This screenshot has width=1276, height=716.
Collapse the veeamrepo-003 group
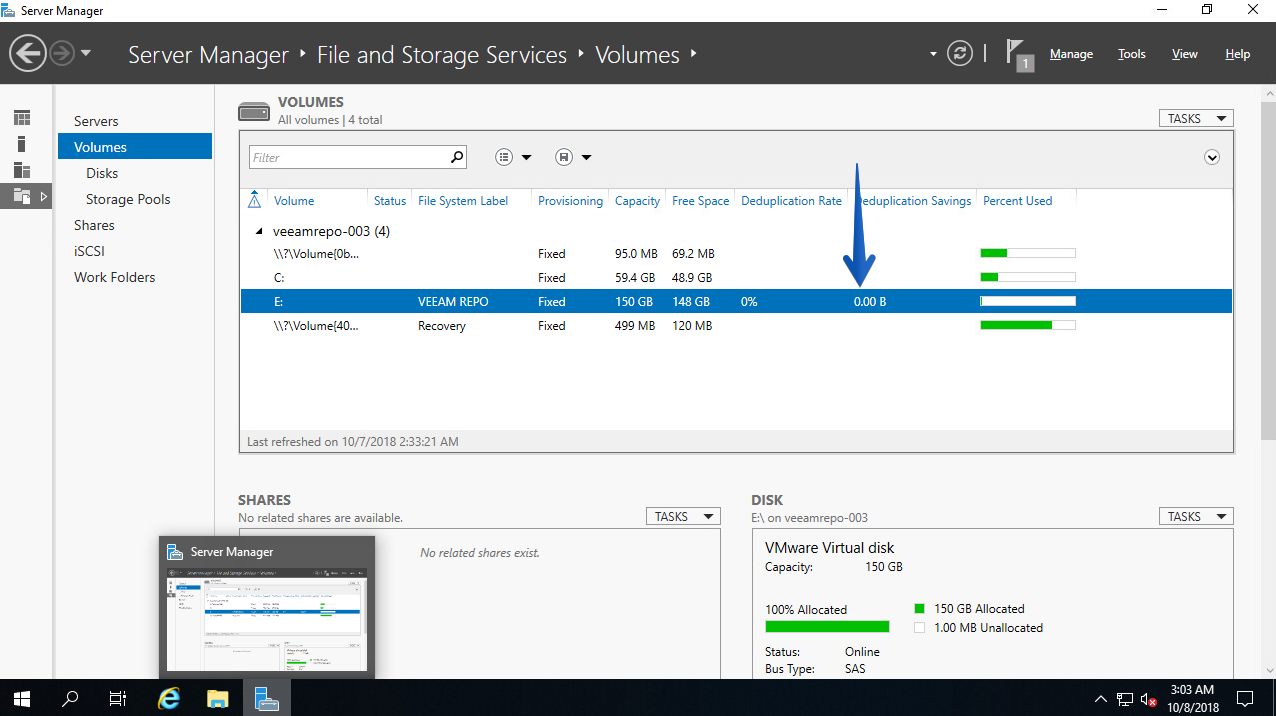pyautogui.click(x=259, y=231)
